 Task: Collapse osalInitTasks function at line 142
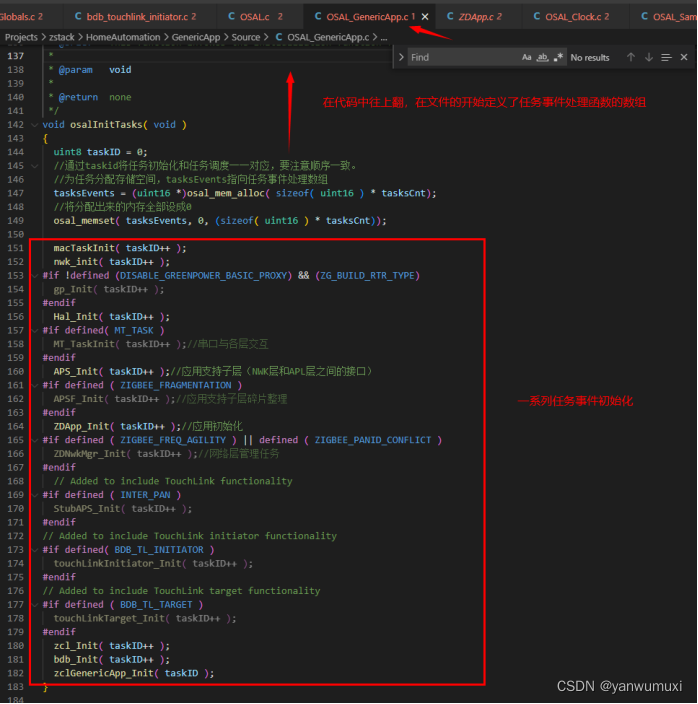(x=34, y=125)
